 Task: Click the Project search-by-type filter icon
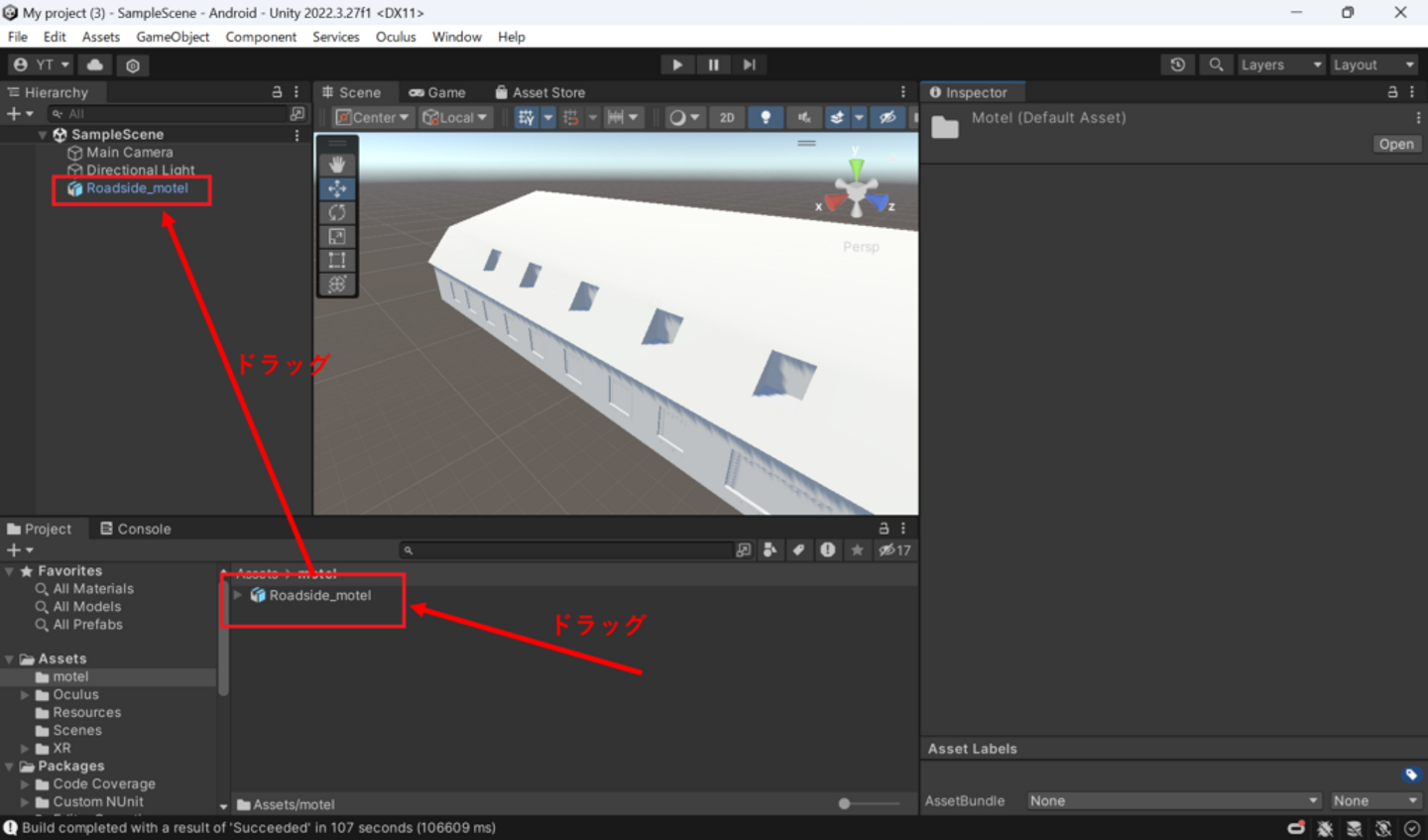coord(770,550)
